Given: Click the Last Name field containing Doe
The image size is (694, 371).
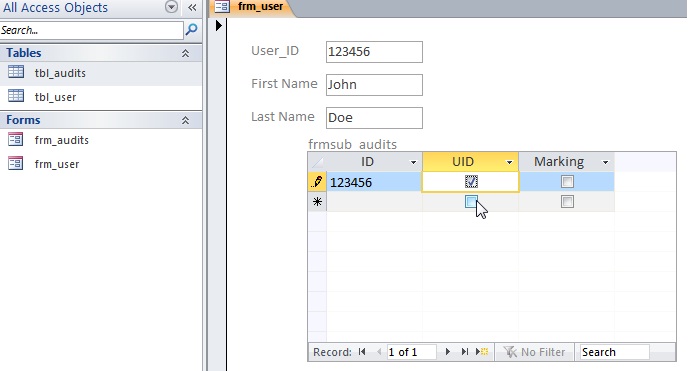Looking at the screenshot, I should point(374,118).
